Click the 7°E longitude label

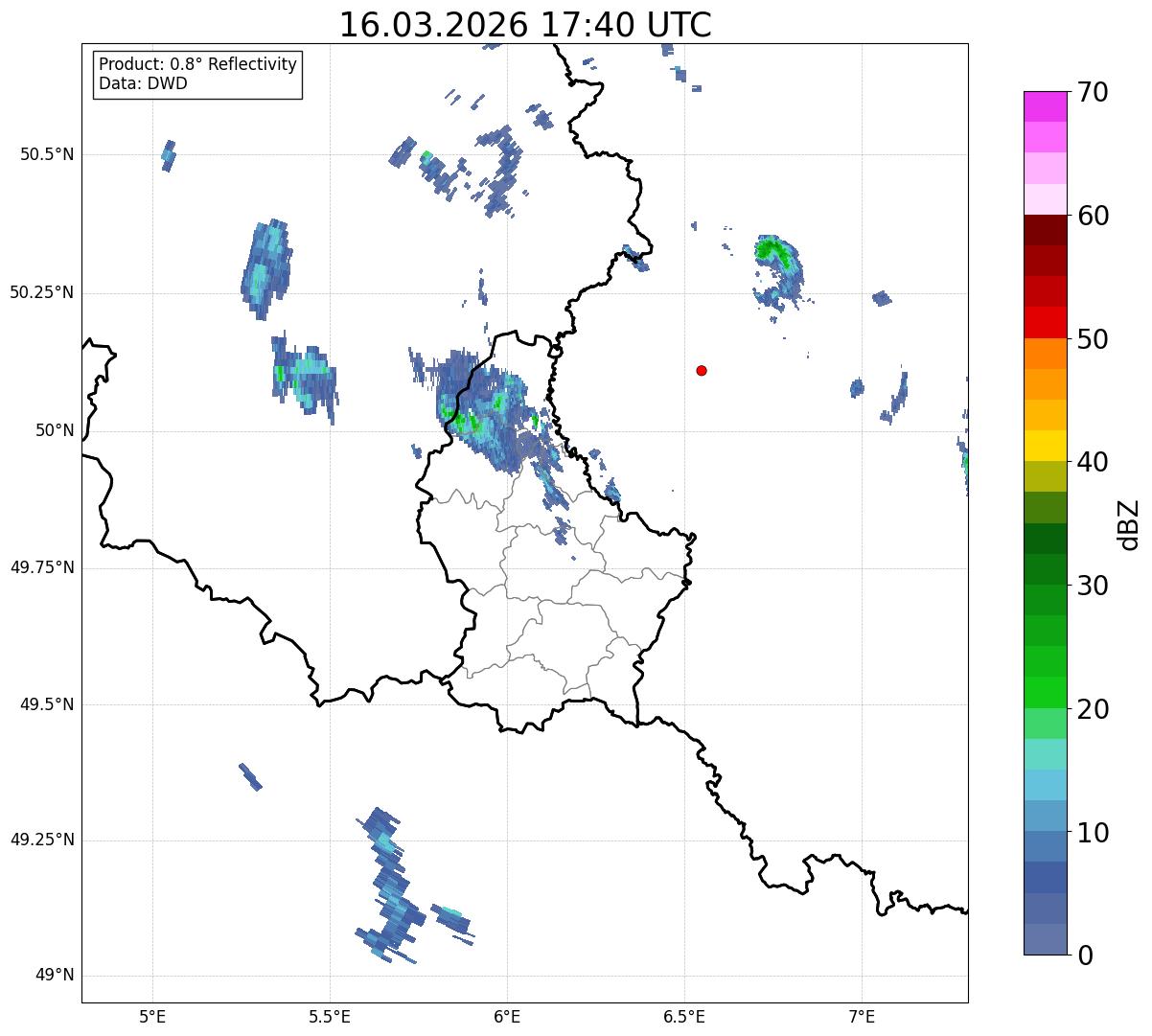click(862, 1016)
